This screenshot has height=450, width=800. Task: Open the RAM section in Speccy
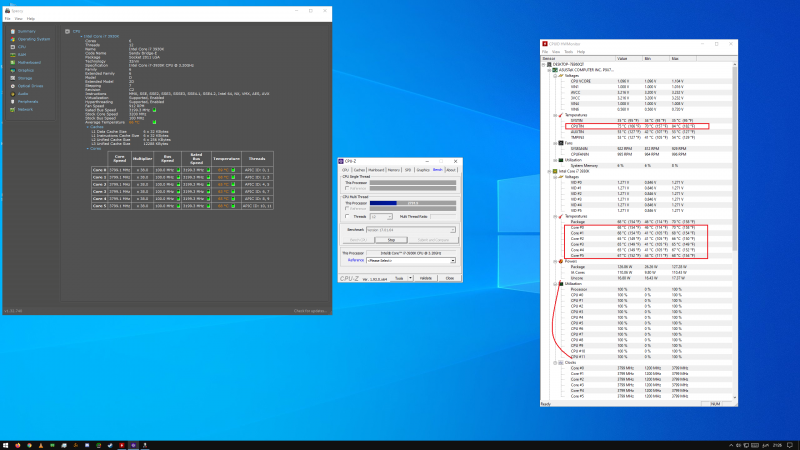[24, 54]
